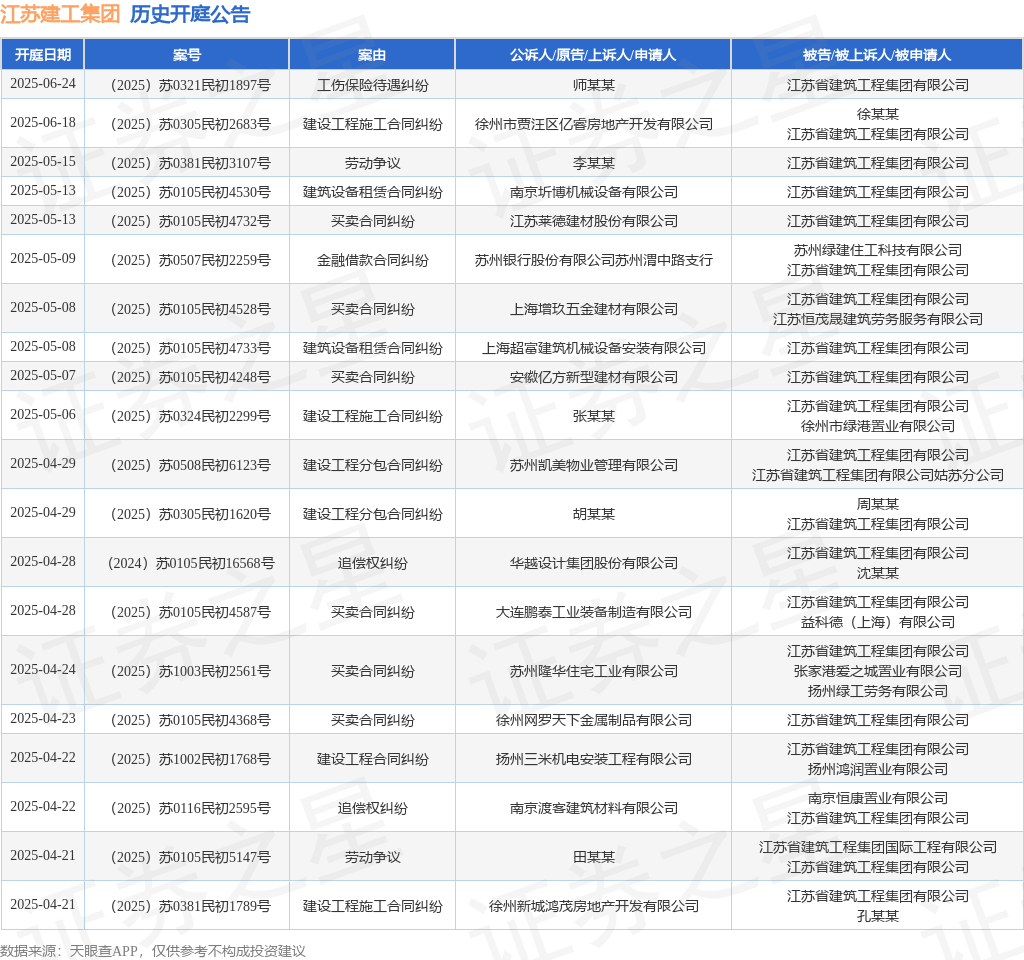Click the hearing date 2025-05-06

43,415
